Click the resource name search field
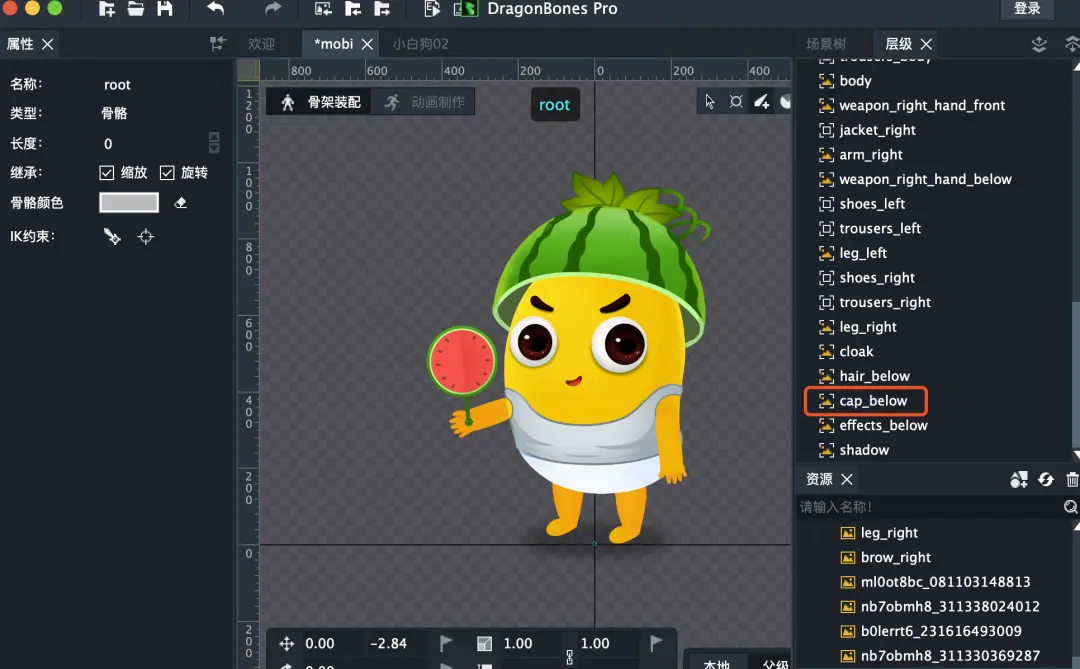The height and width of the screenshot is (669, 1080). pyautogui.click(x=930, y=507)
